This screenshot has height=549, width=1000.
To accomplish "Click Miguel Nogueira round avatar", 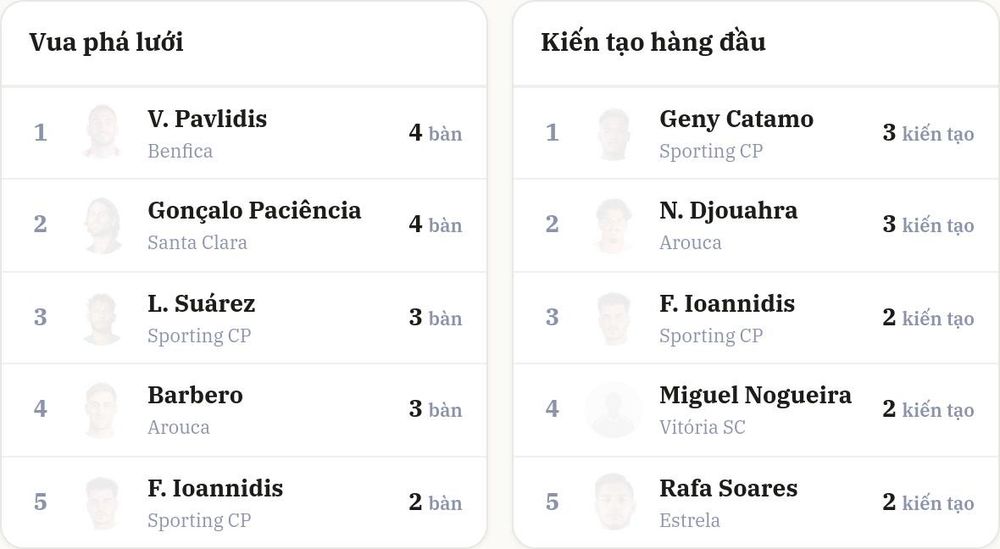I will [614, 409].
